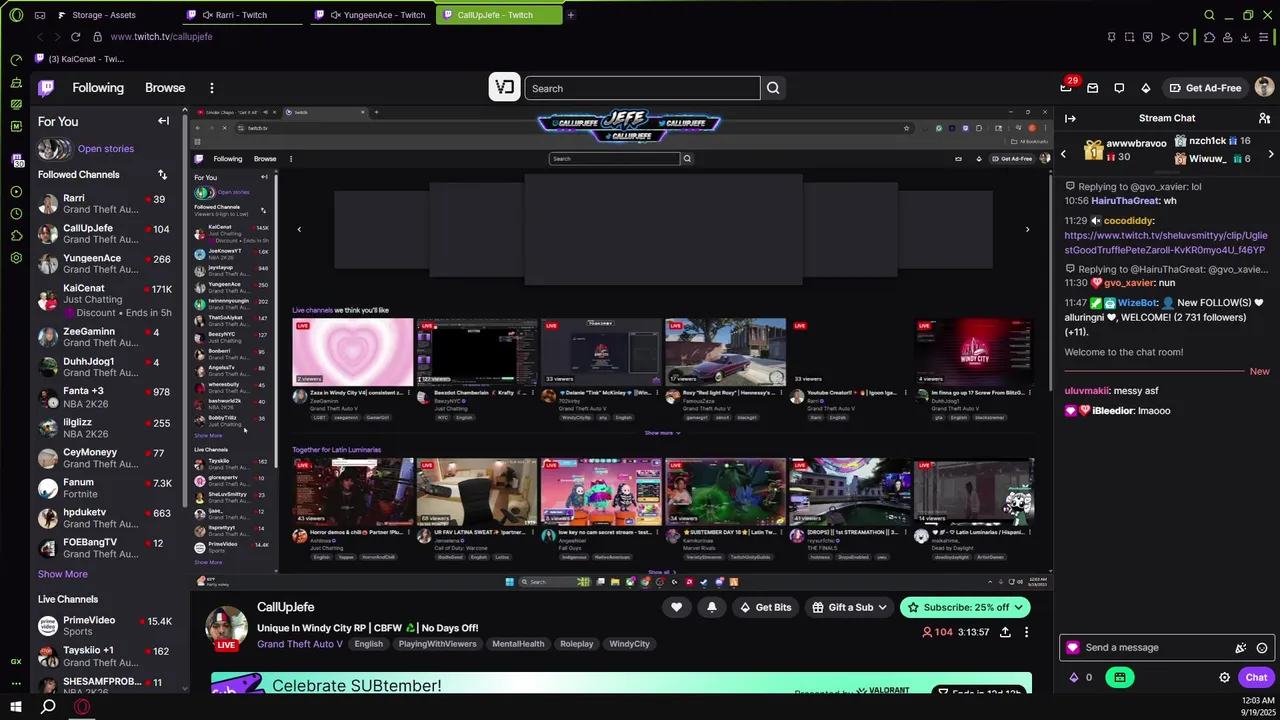The height and width of the screenshot is (720, 1280).
Task: Open the chat bubble notifications icon
Action: [x=1119, y=88]
